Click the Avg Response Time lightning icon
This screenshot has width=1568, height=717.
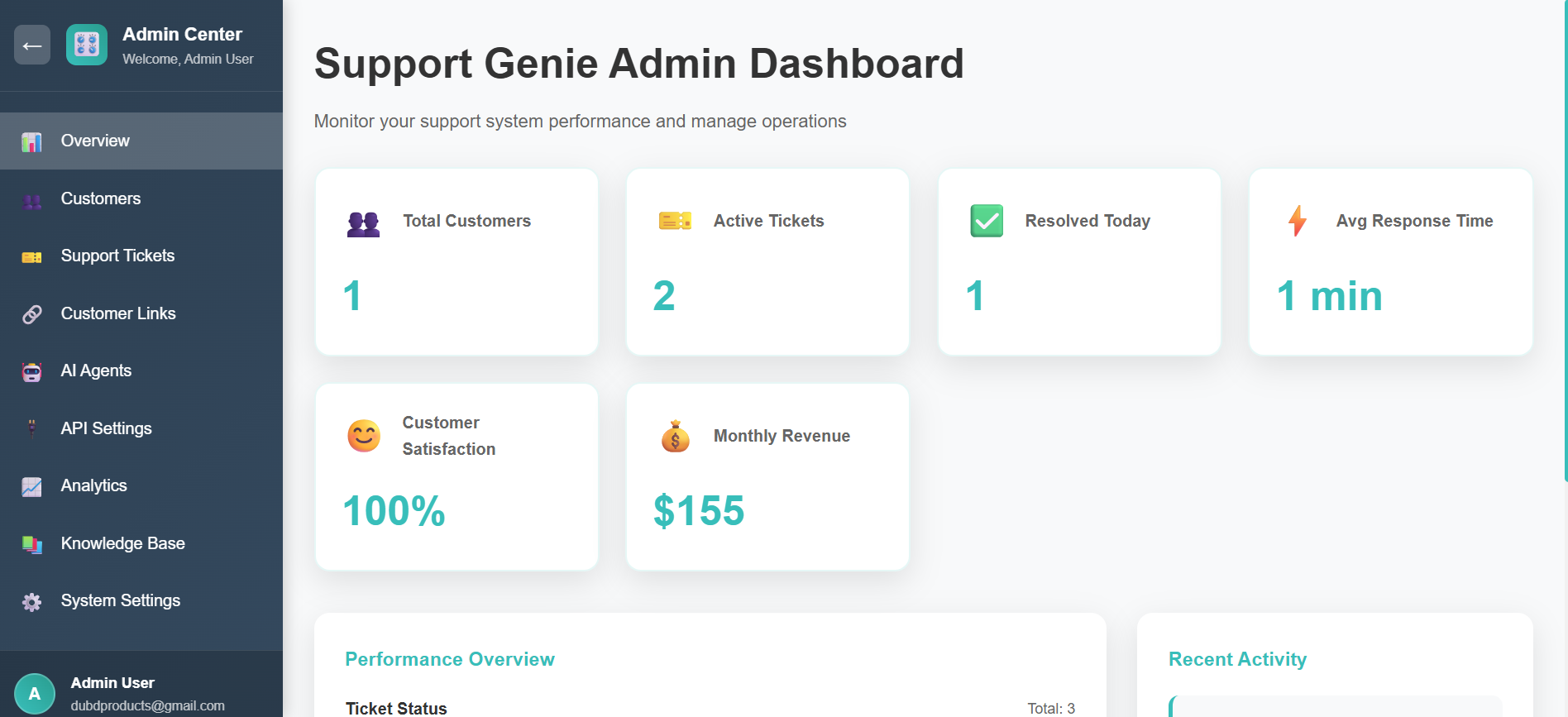tap(1298, 221)
